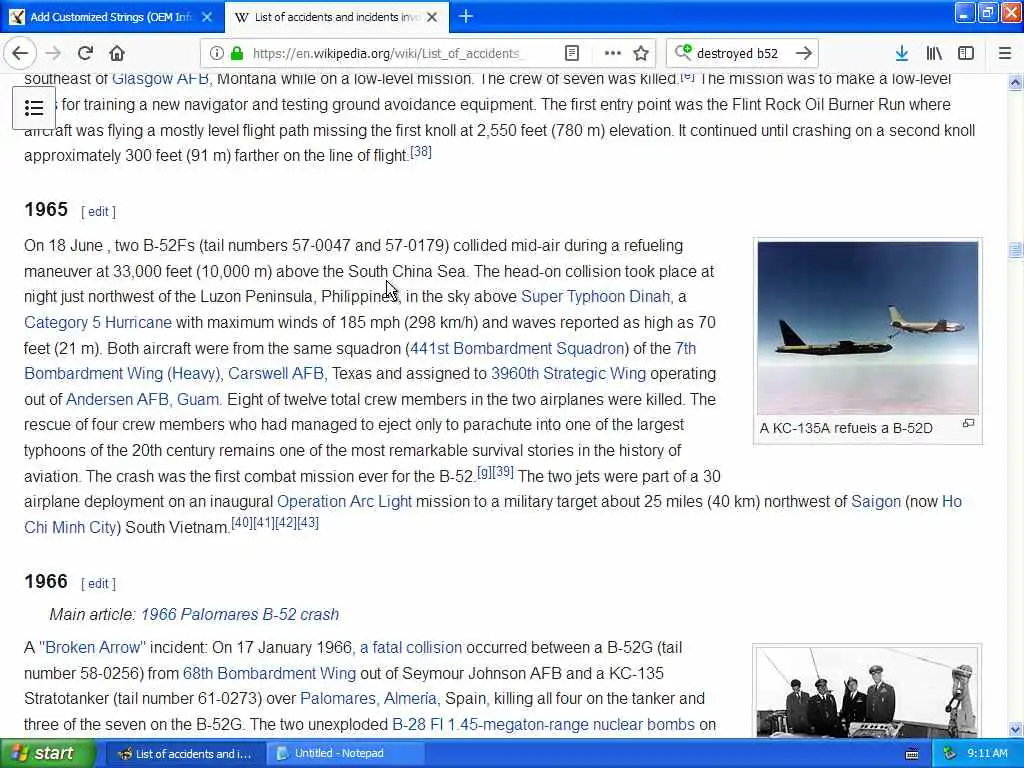This screenshot has height=768, width=1024.
Task: Open 1966 Palomares B-52 crash main article
Action: 240,615
